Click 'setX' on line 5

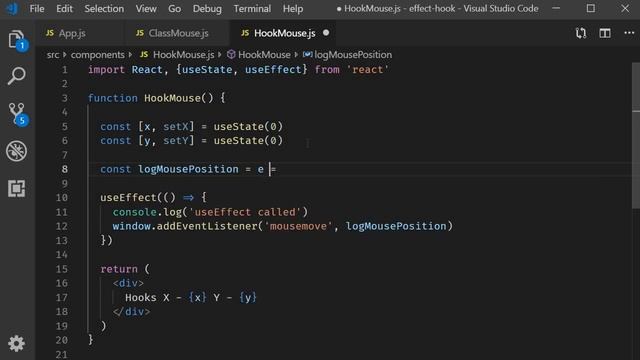tap(176, 127)
